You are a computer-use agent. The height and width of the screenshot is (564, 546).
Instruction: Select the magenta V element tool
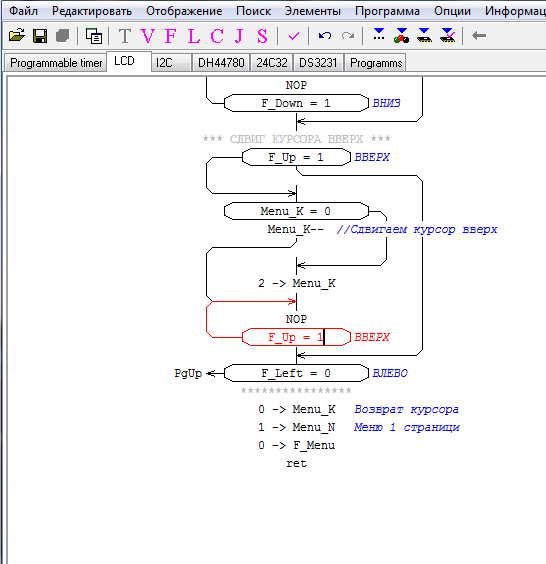tap(147, 36)
